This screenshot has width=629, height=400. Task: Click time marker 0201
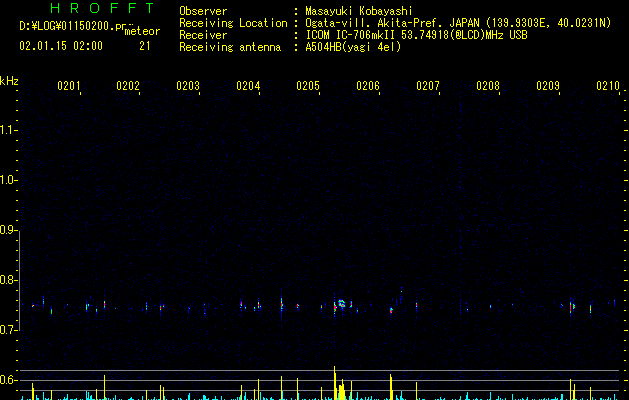tap(69, 85)
